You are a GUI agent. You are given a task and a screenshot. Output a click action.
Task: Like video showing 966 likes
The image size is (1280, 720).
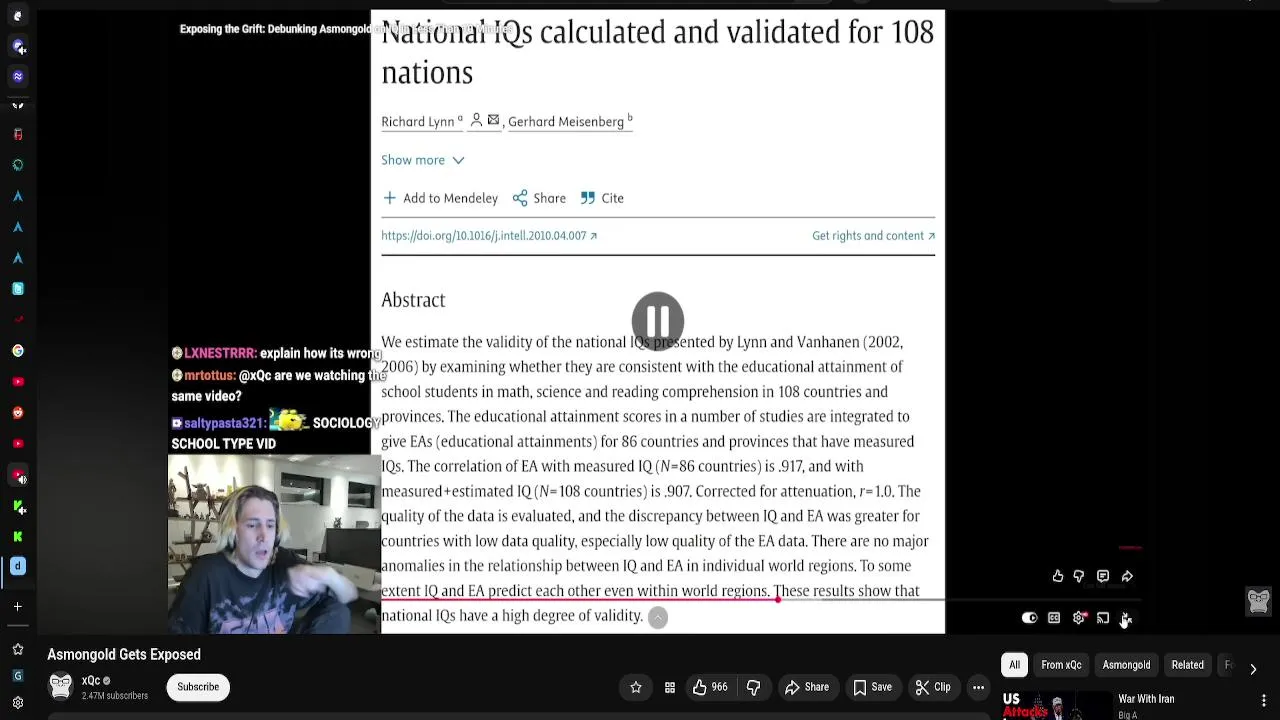pos(711,687)
